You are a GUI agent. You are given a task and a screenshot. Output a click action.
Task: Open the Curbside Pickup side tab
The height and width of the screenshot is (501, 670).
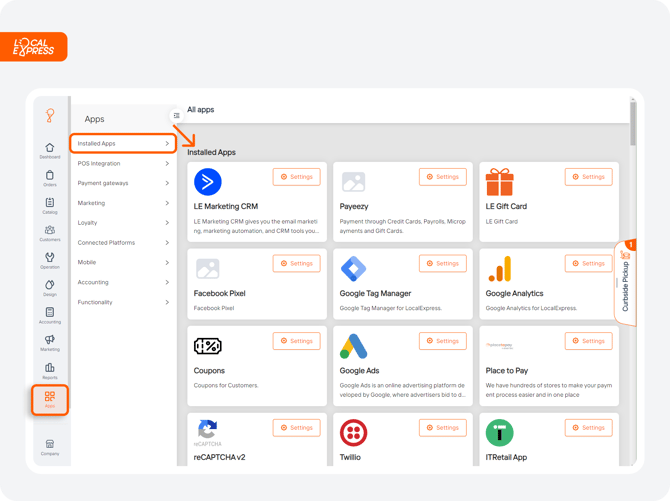pyautogui.click(x=625, y=283)
